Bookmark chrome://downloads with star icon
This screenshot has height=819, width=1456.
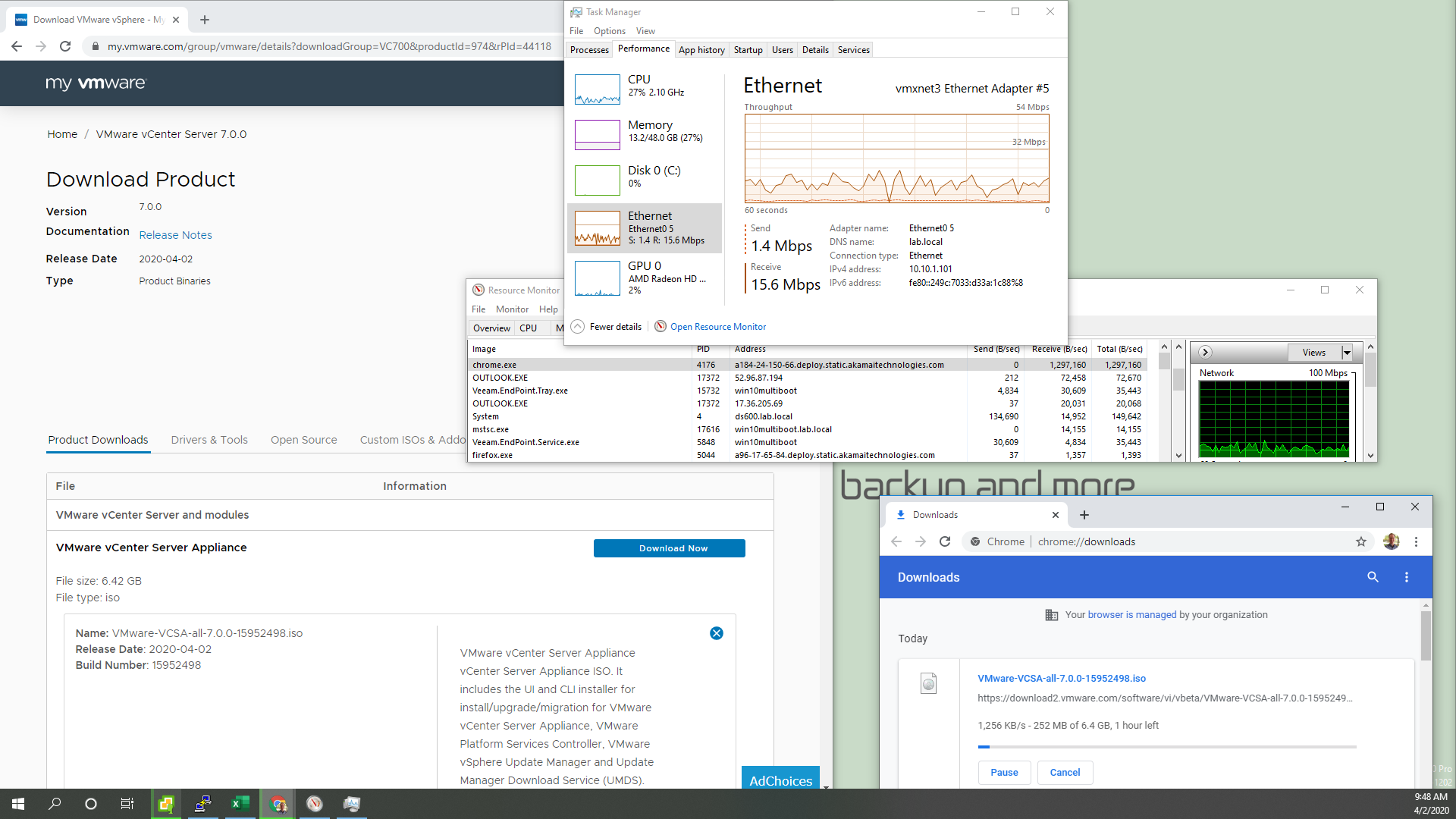pyautogui.click(x=1361, y=541)
